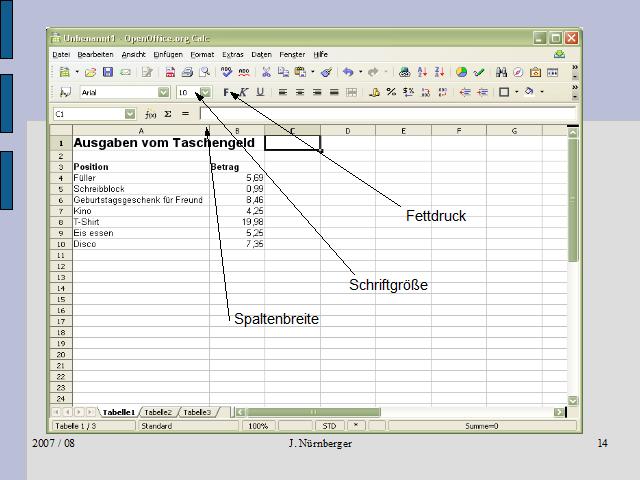The image size is (640, 480).
Task: Switch to the Tabelle2 sheet tab
Action: 158,412
